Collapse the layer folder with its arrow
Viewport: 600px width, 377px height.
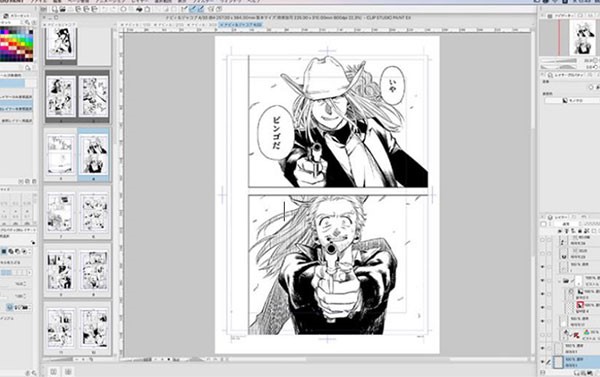pos(559,281)
